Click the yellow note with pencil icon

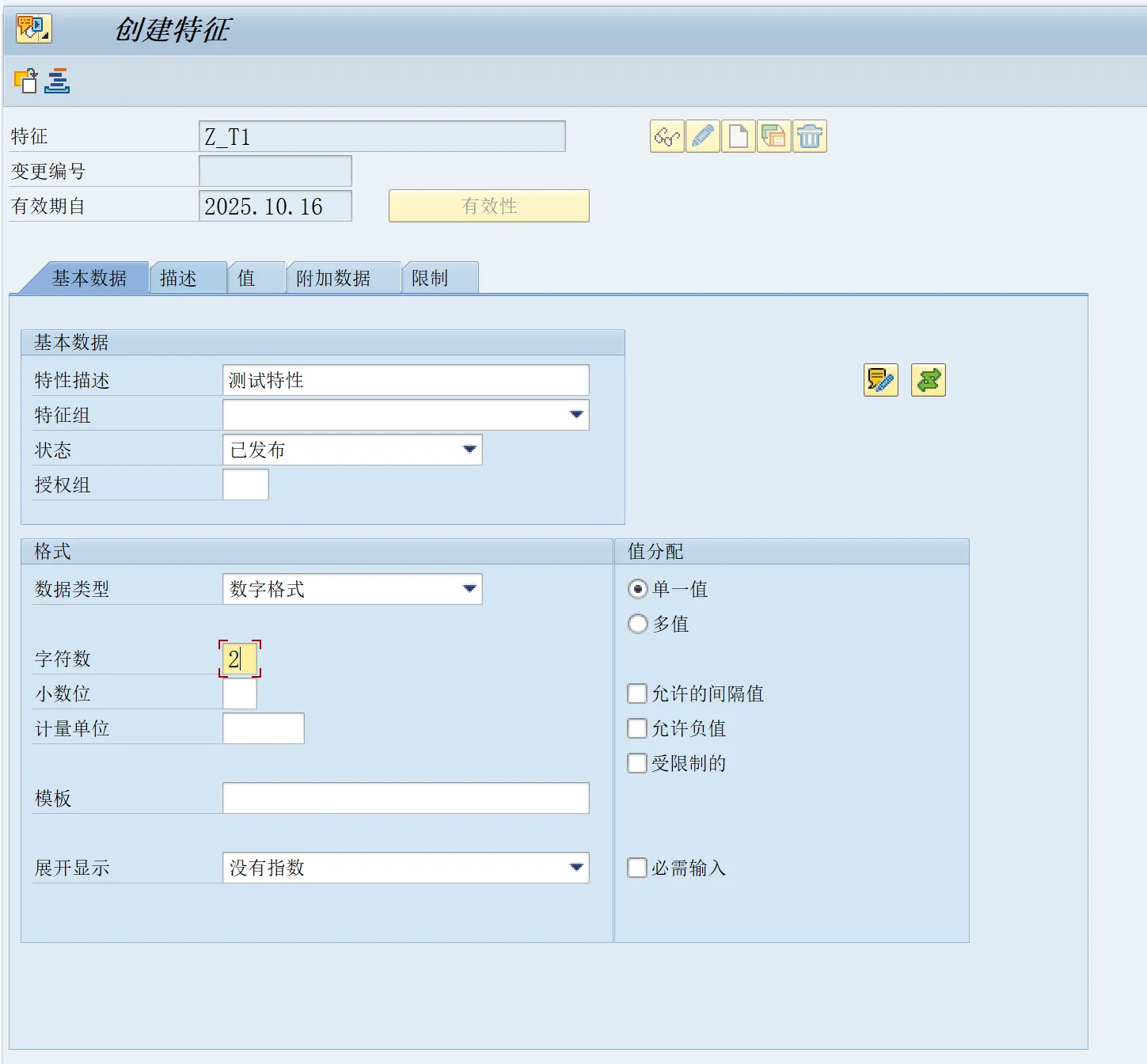880,381
